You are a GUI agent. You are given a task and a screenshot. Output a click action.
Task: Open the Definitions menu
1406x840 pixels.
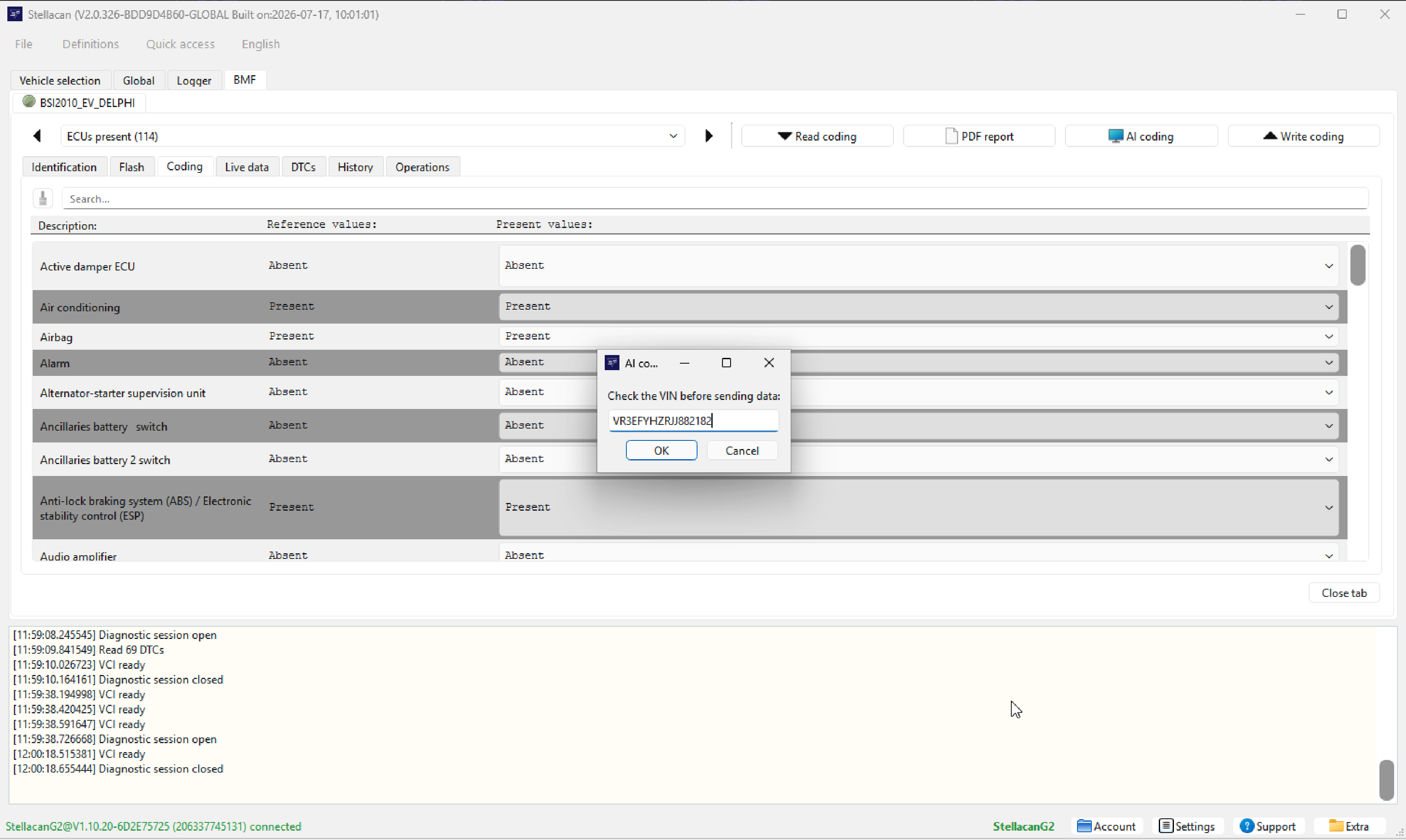[91, 44]
